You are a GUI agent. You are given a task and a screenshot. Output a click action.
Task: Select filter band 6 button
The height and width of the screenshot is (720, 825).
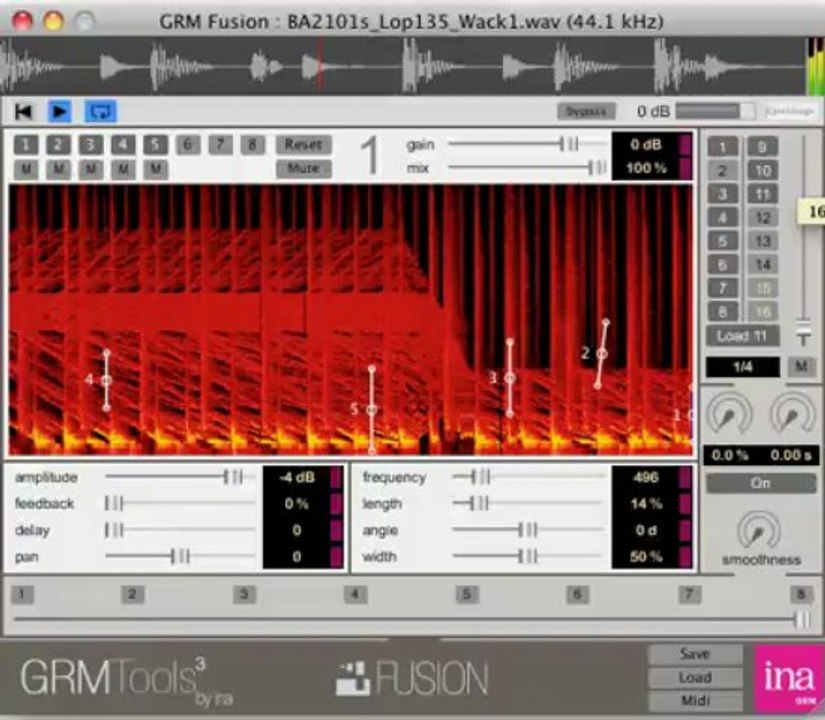click(x=188, y=144)
